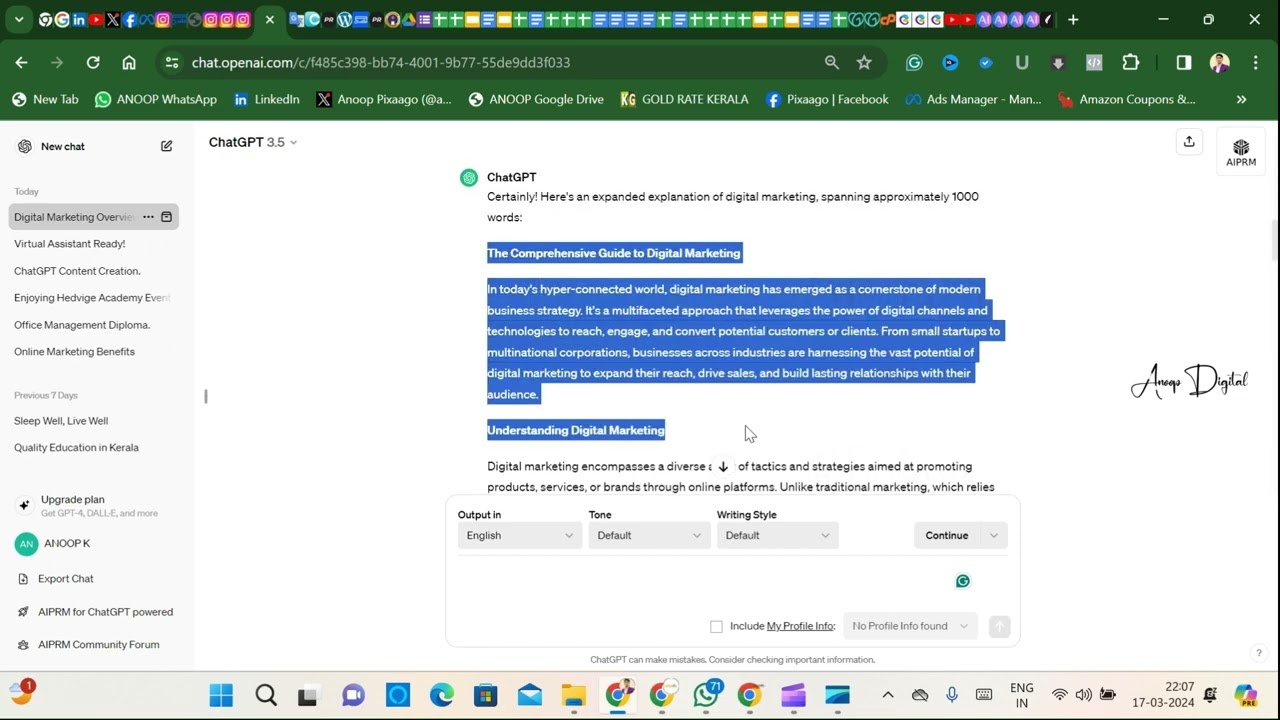Open the Output in English dropdown

coord(518,536)
